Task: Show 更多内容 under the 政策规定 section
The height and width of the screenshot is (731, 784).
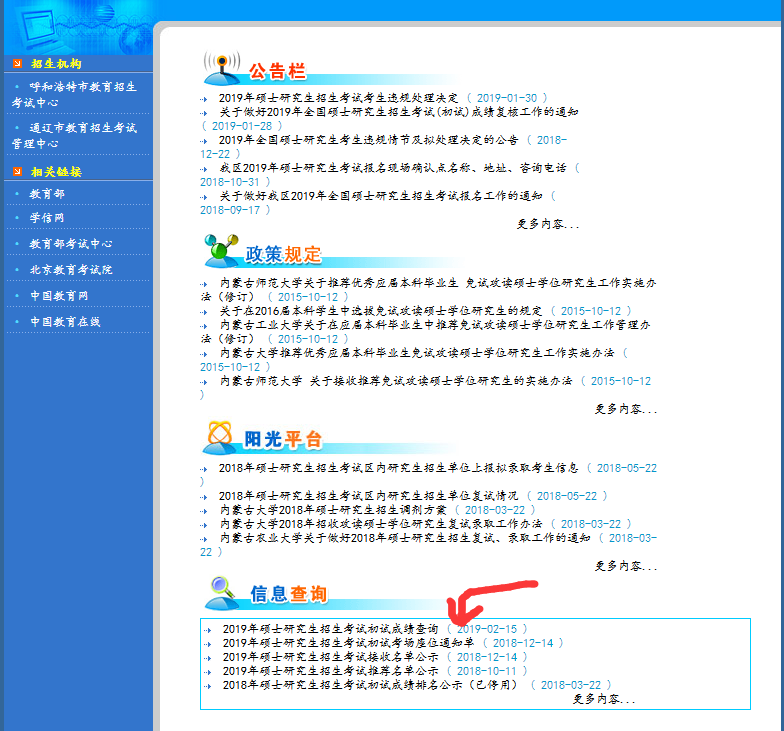Action: click(626, 409)
